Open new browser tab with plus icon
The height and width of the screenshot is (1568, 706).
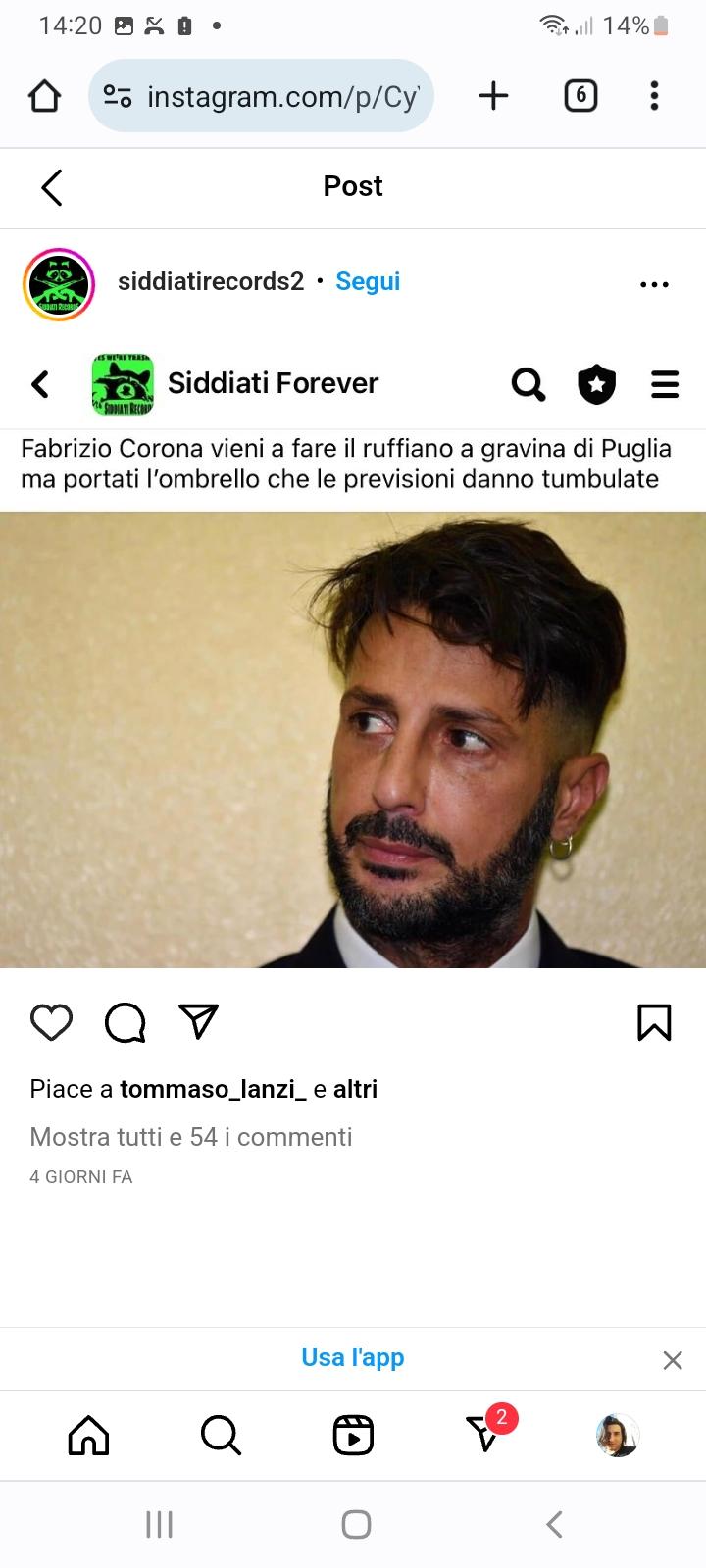493,95
